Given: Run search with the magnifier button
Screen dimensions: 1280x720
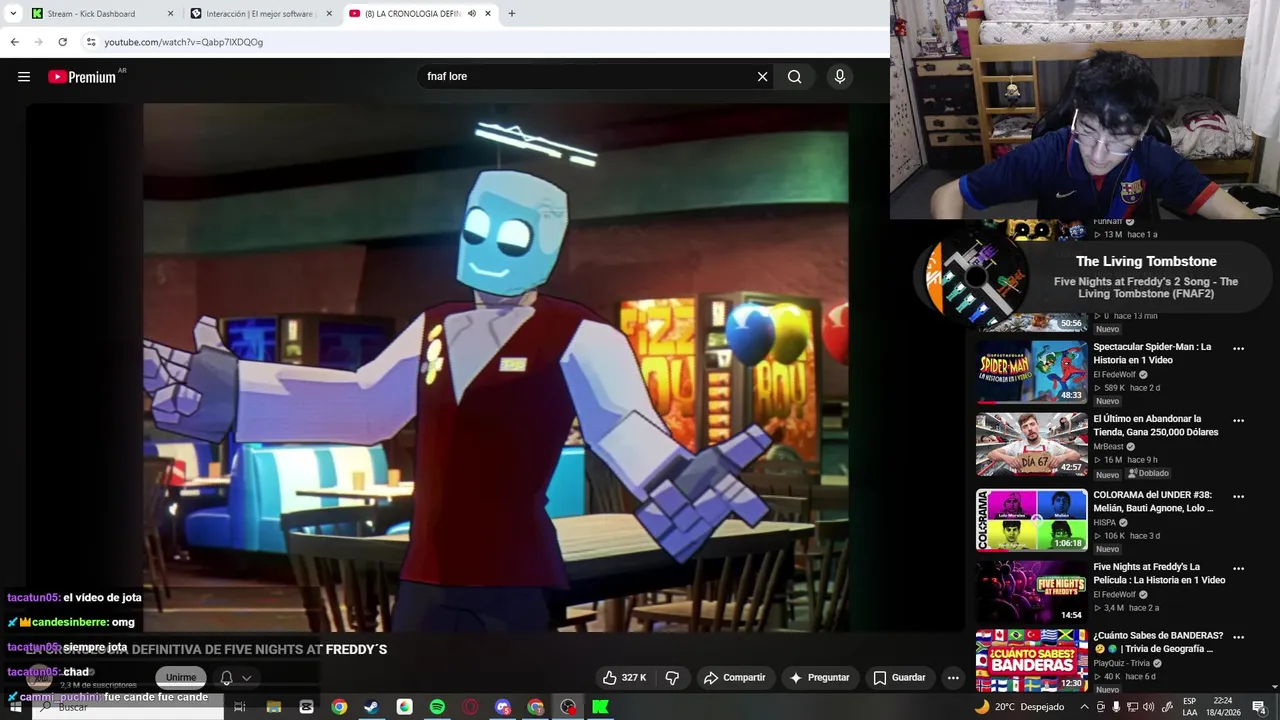Looking at the screenshot, I should 794,77.
